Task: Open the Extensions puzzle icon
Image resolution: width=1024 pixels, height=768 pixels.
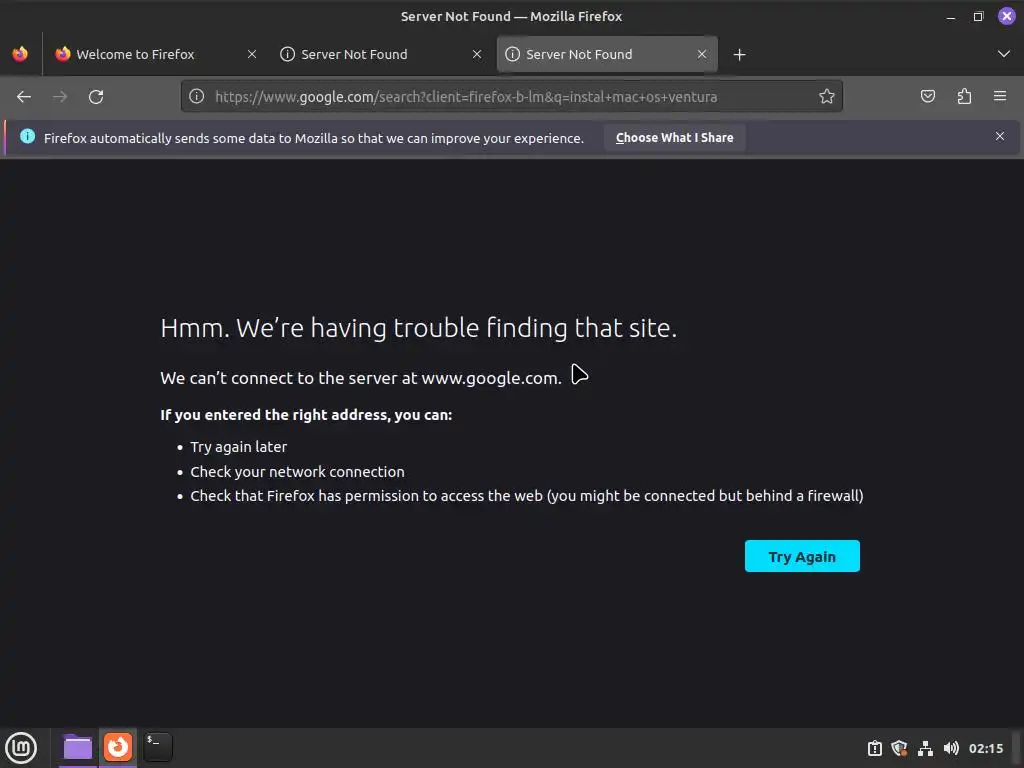Action: tap(964, 97)
